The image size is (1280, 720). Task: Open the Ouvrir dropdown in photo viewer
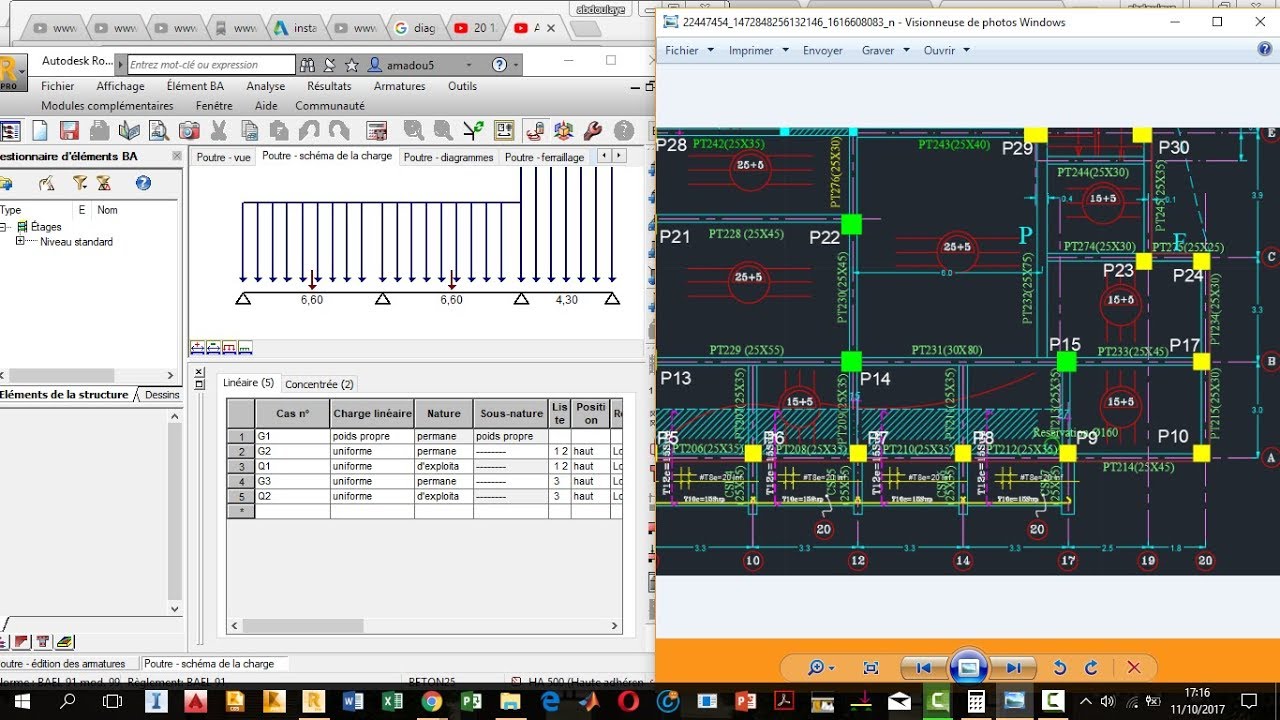click(x=945, y=50)
